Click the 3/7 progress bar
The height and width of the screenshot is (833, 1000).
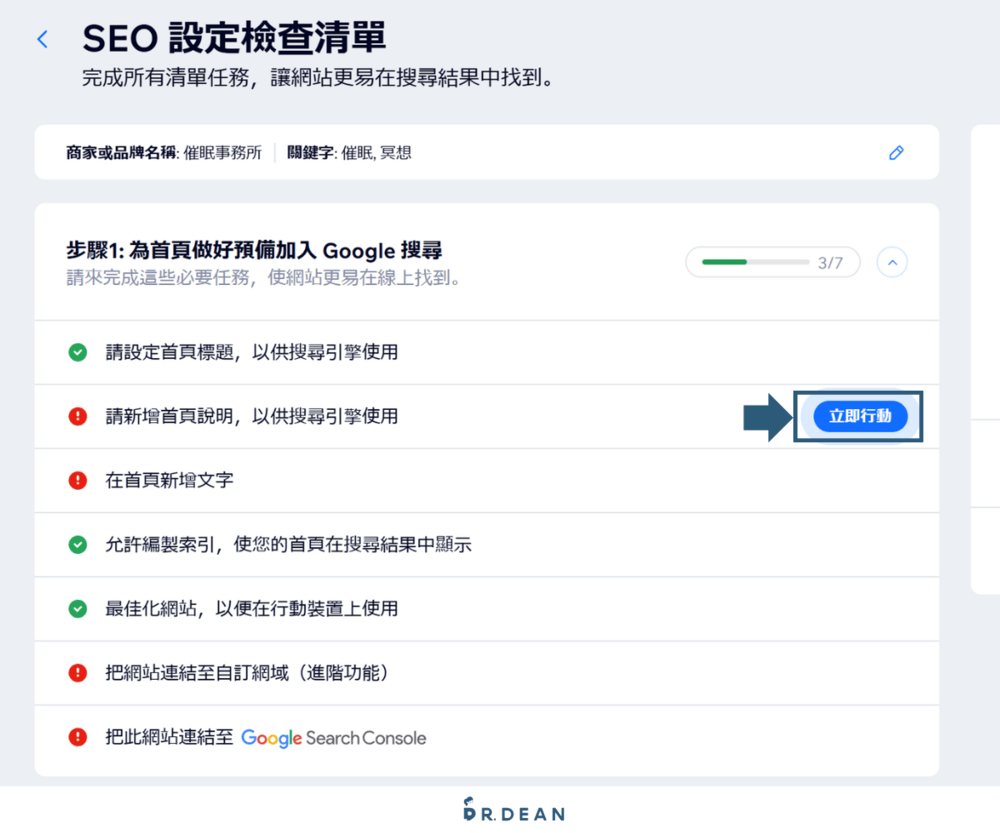pos(772,261)
